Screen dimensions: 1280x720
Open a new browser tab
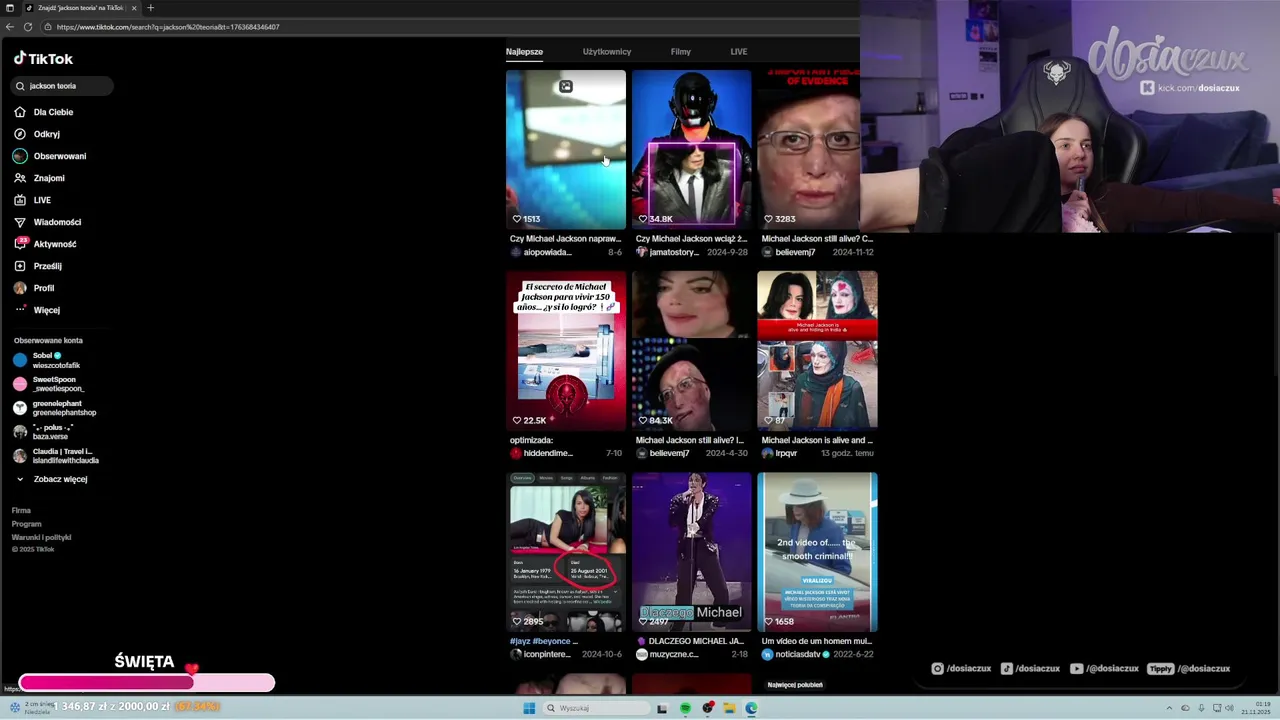(x=151, y=8)
